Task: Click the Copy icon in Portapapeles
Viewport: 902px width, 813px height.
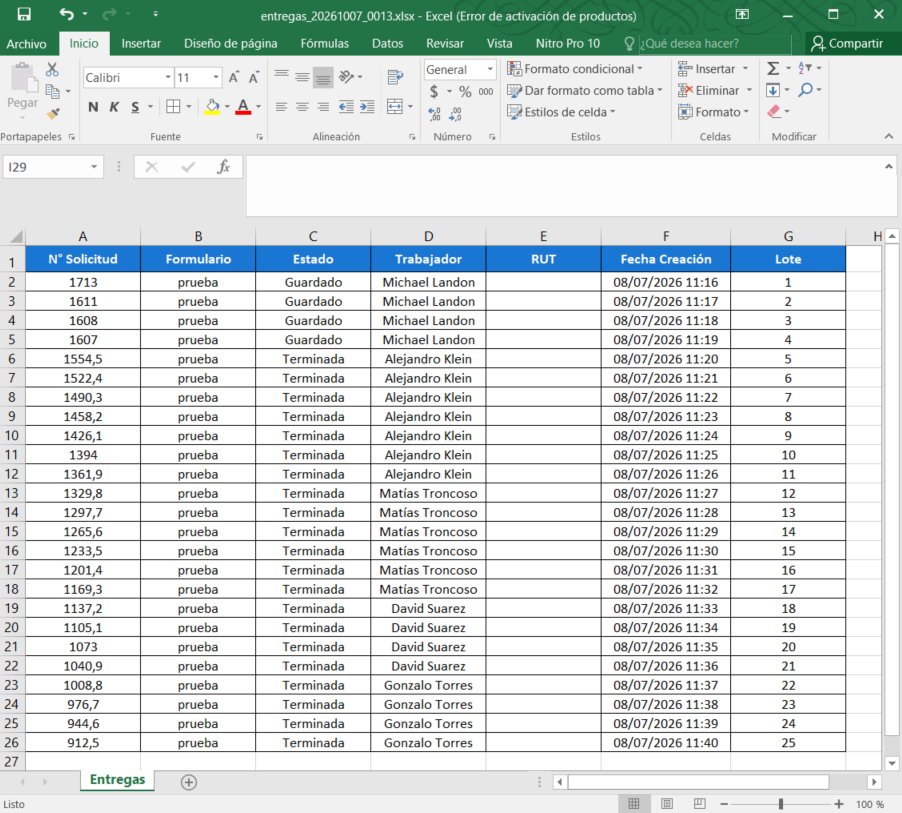Action: [52, 91]
